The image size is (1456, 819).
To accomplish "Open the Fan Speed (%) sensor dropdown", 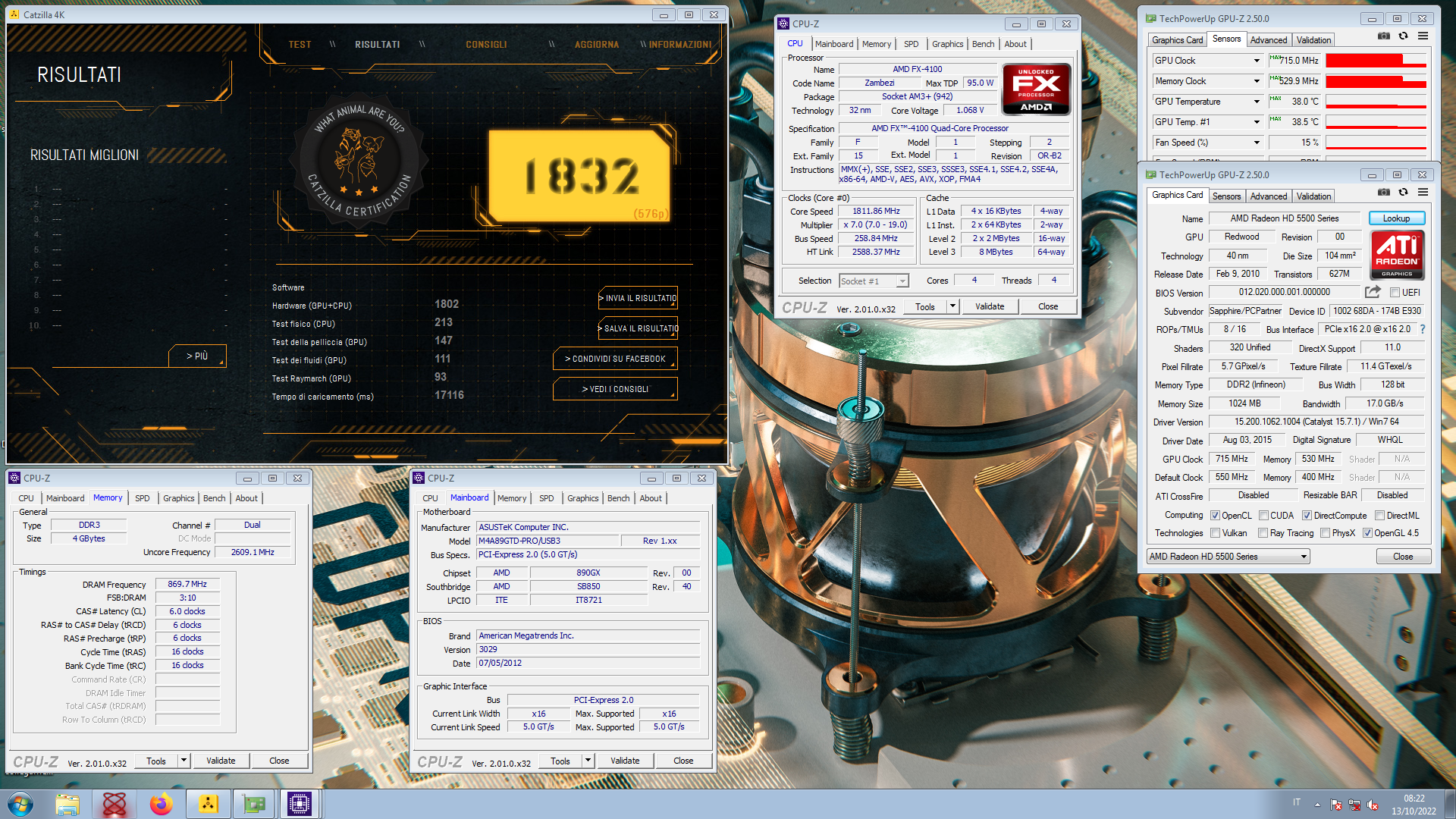I will tap(1257, 143).
